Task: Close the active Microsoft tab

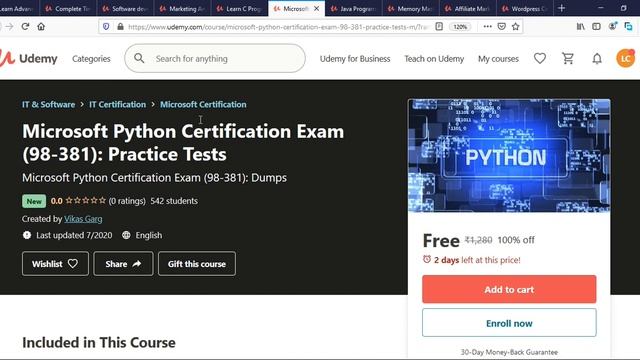Action: (316, 8)
